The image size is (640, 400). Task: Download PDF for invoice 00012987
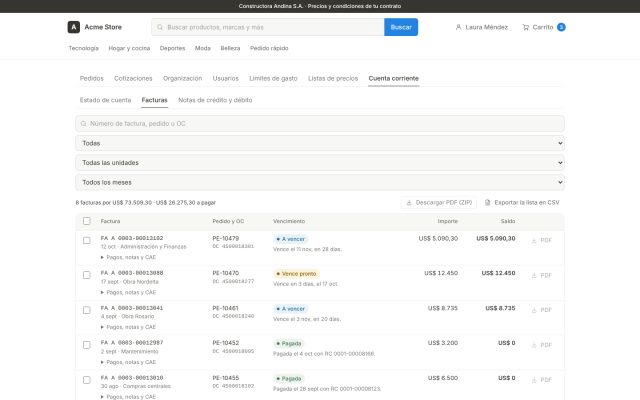[542, 345]
